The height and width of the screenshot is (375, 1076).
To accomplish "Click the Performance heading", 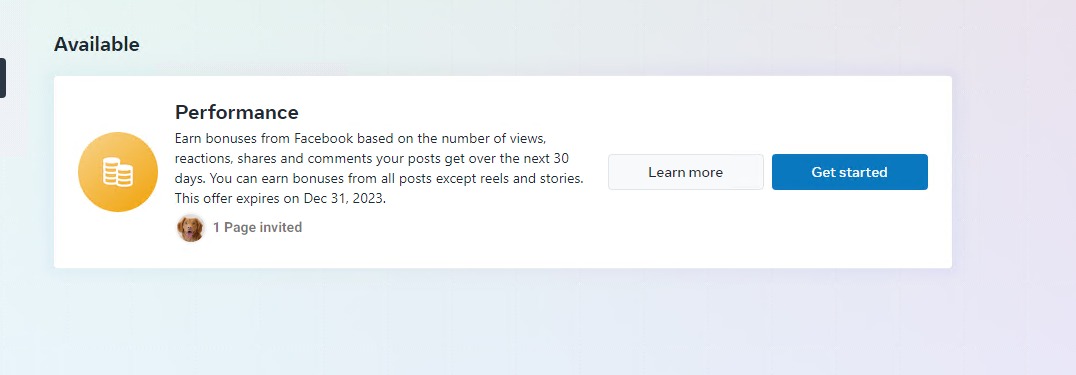I will (237, 112).
